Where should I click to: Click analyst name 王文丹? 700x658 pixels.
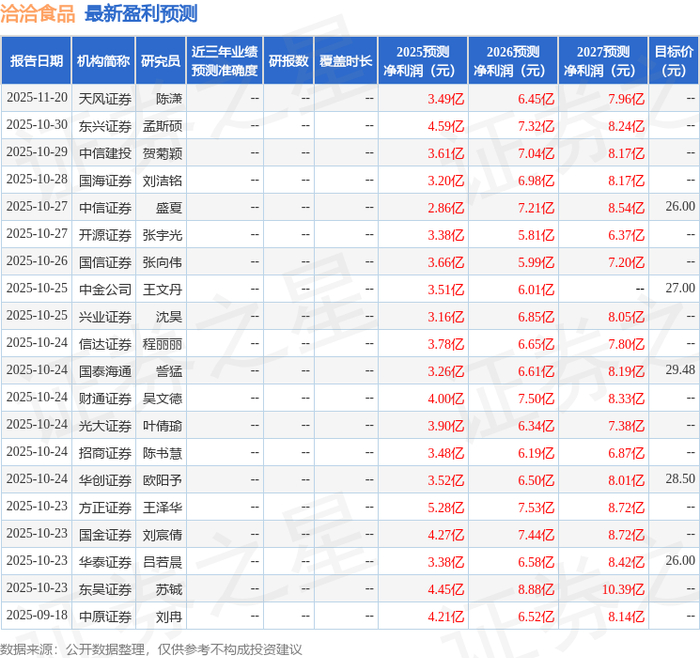[162, 289]
